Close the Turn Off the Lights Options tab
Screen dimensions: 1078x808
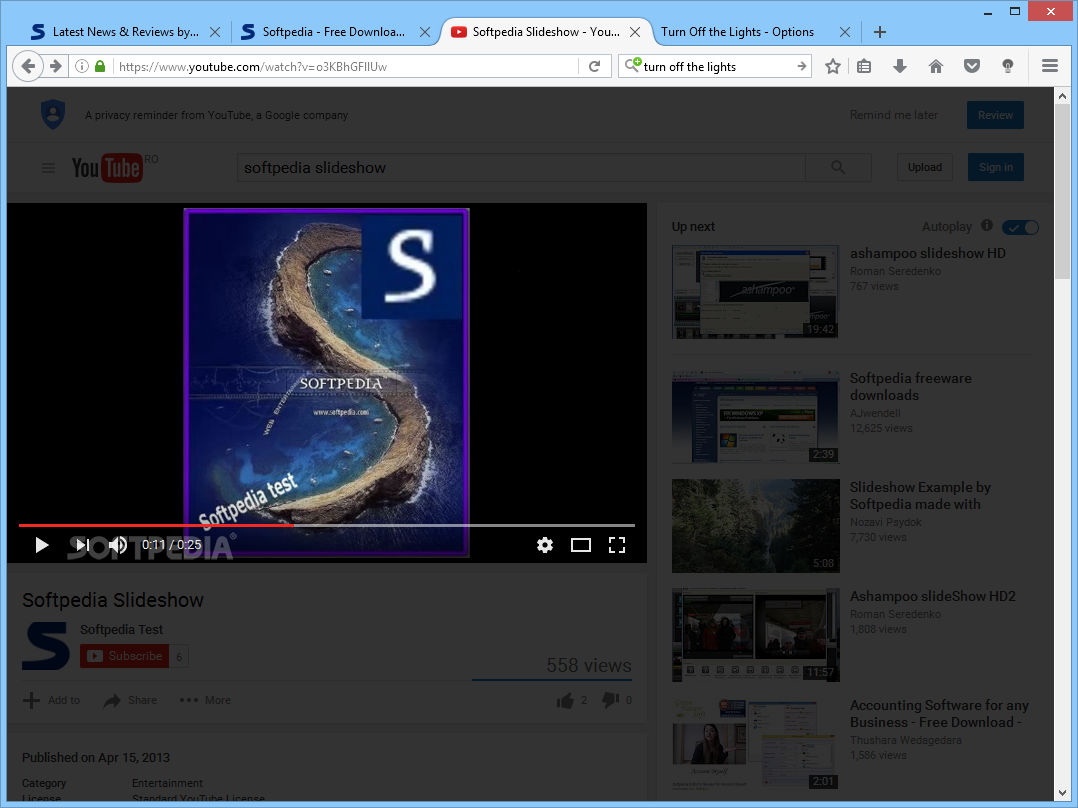[x=845, y=32]
